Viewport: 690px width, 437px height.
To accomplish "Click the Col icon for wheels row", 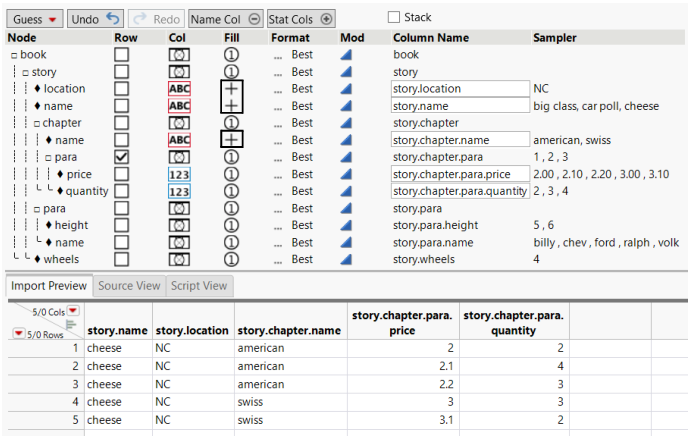I will point(179,260).
